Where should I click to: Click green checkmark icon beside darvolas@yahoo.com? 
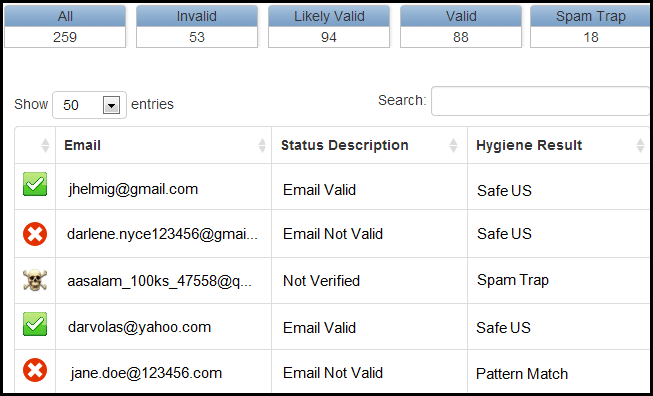(35, 324)
